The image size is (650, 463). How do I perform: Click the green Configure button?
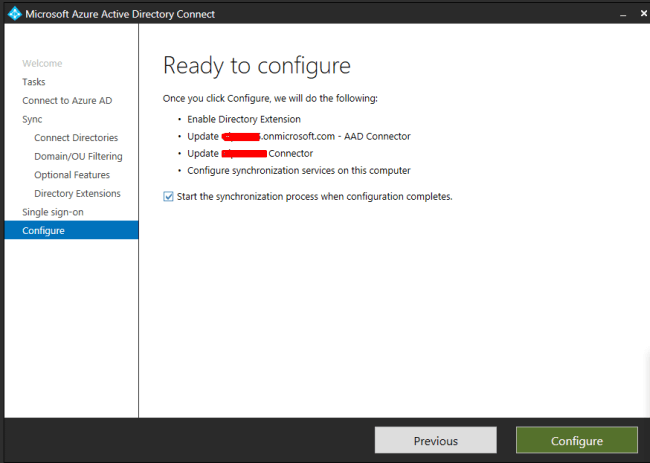coord(577,440)
